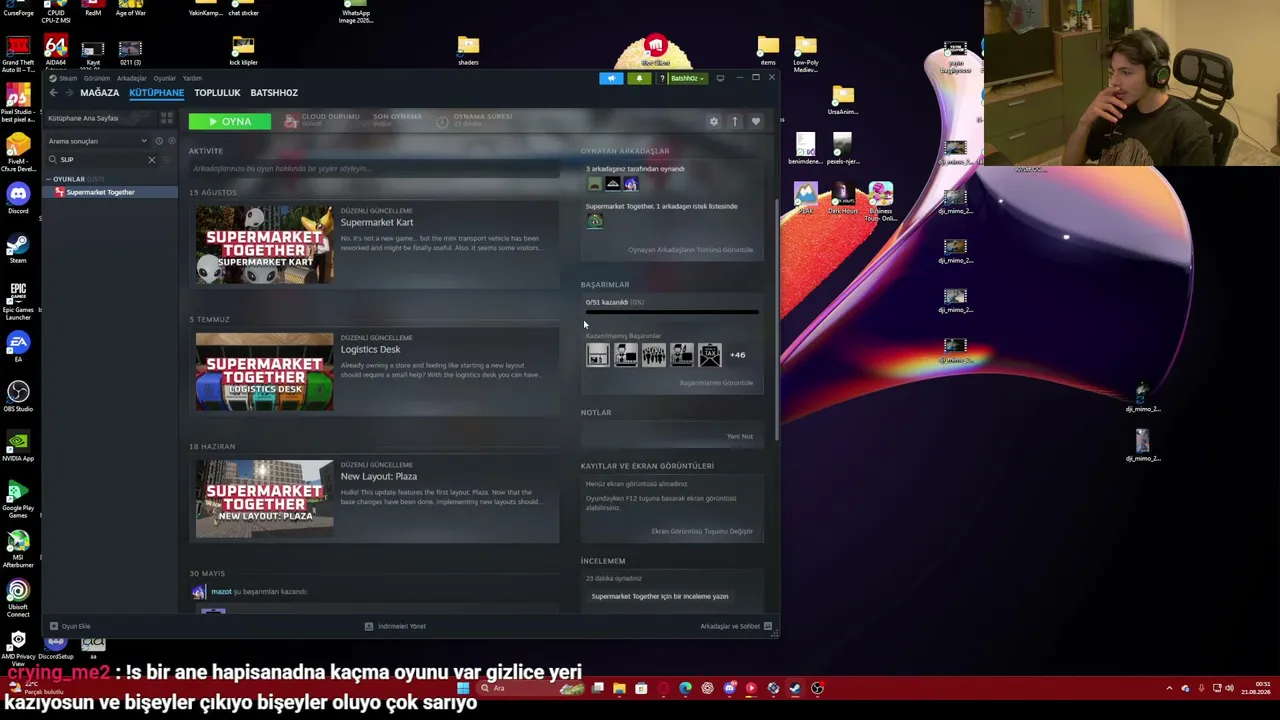
Task: Expand the Batshh0z account dropdown
Action: [686, 78]
